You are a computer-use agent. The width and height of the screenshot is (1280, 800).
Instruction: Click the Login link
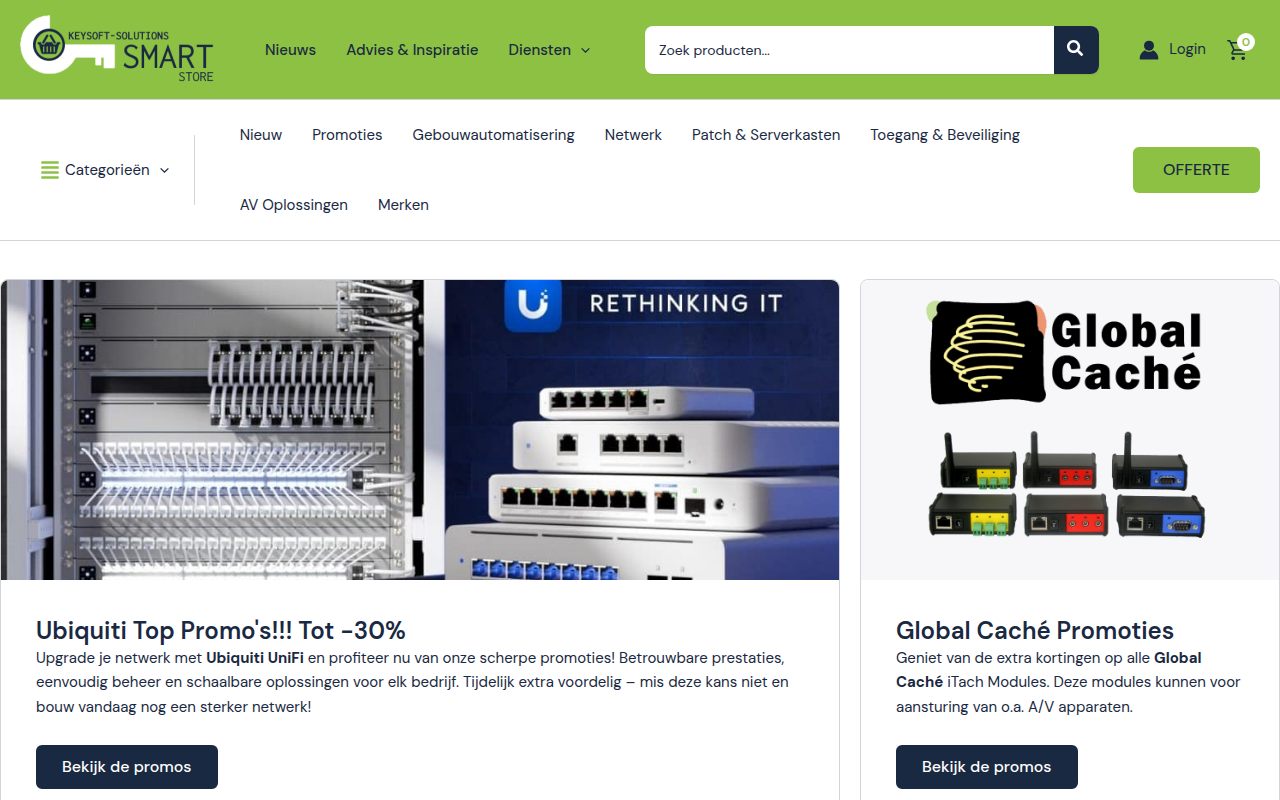coord(1187,49)
